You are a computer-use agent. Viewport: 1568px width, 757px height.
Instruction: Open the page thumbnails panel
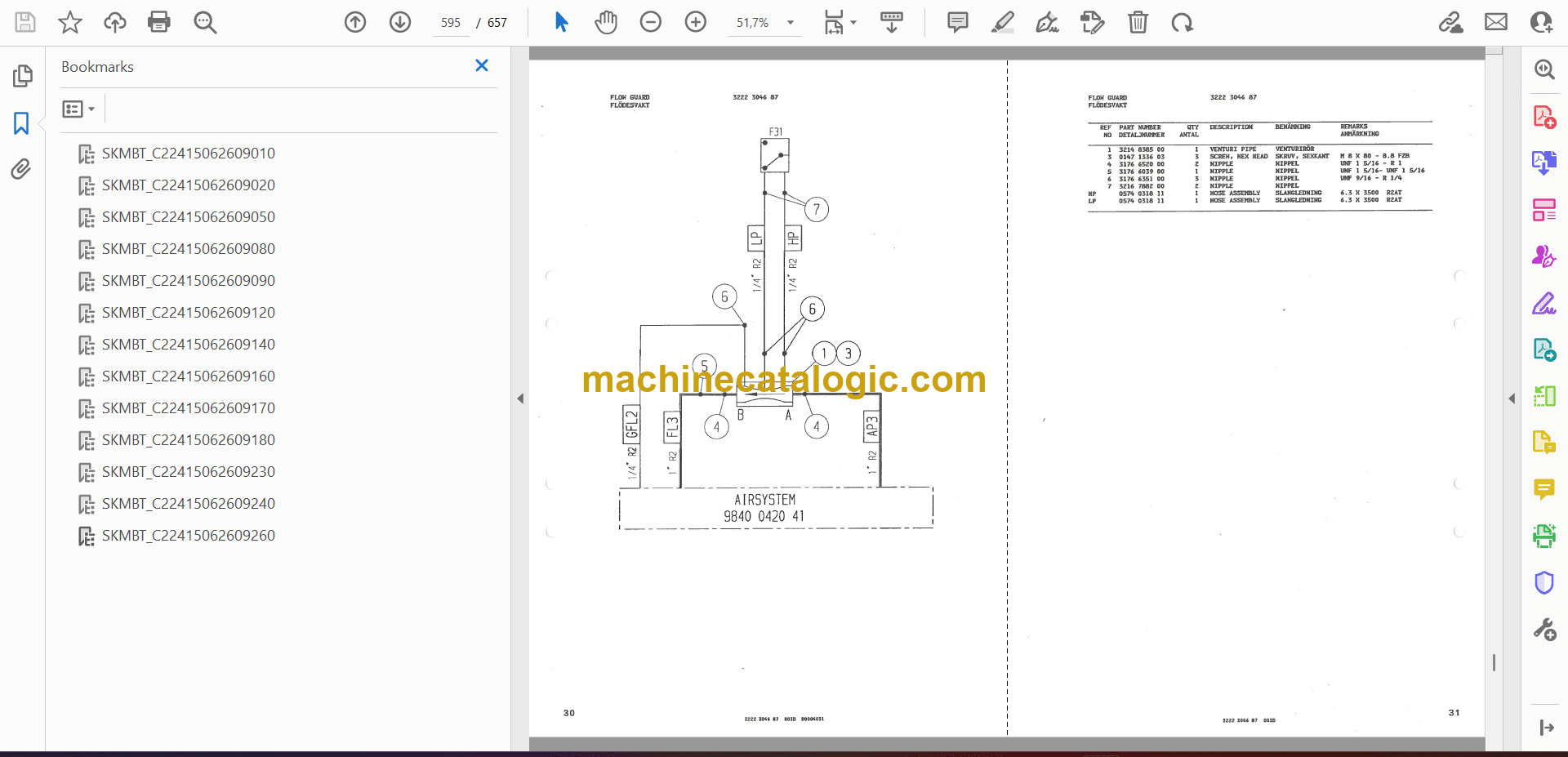click(22, 76)
